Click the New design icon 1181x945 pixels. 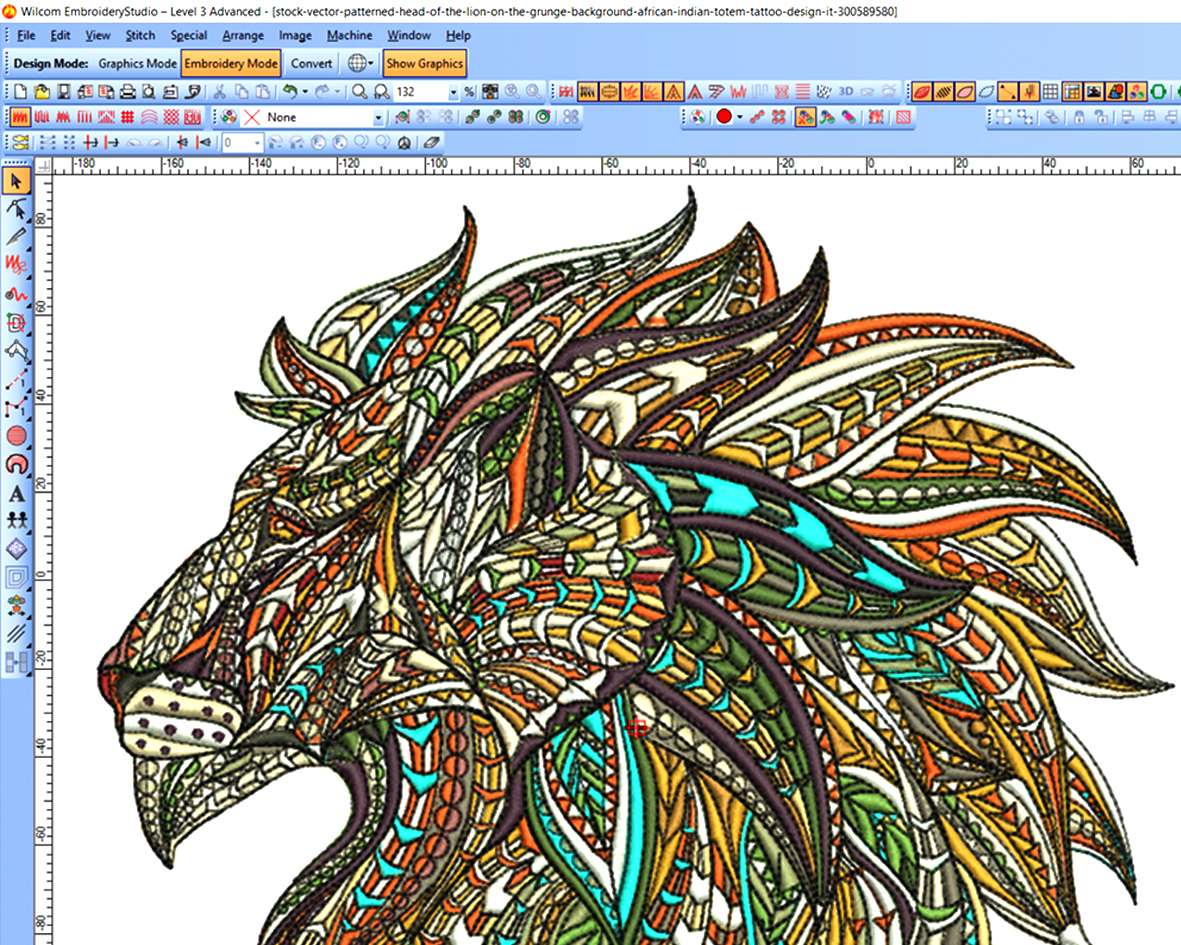pos(20,92)
